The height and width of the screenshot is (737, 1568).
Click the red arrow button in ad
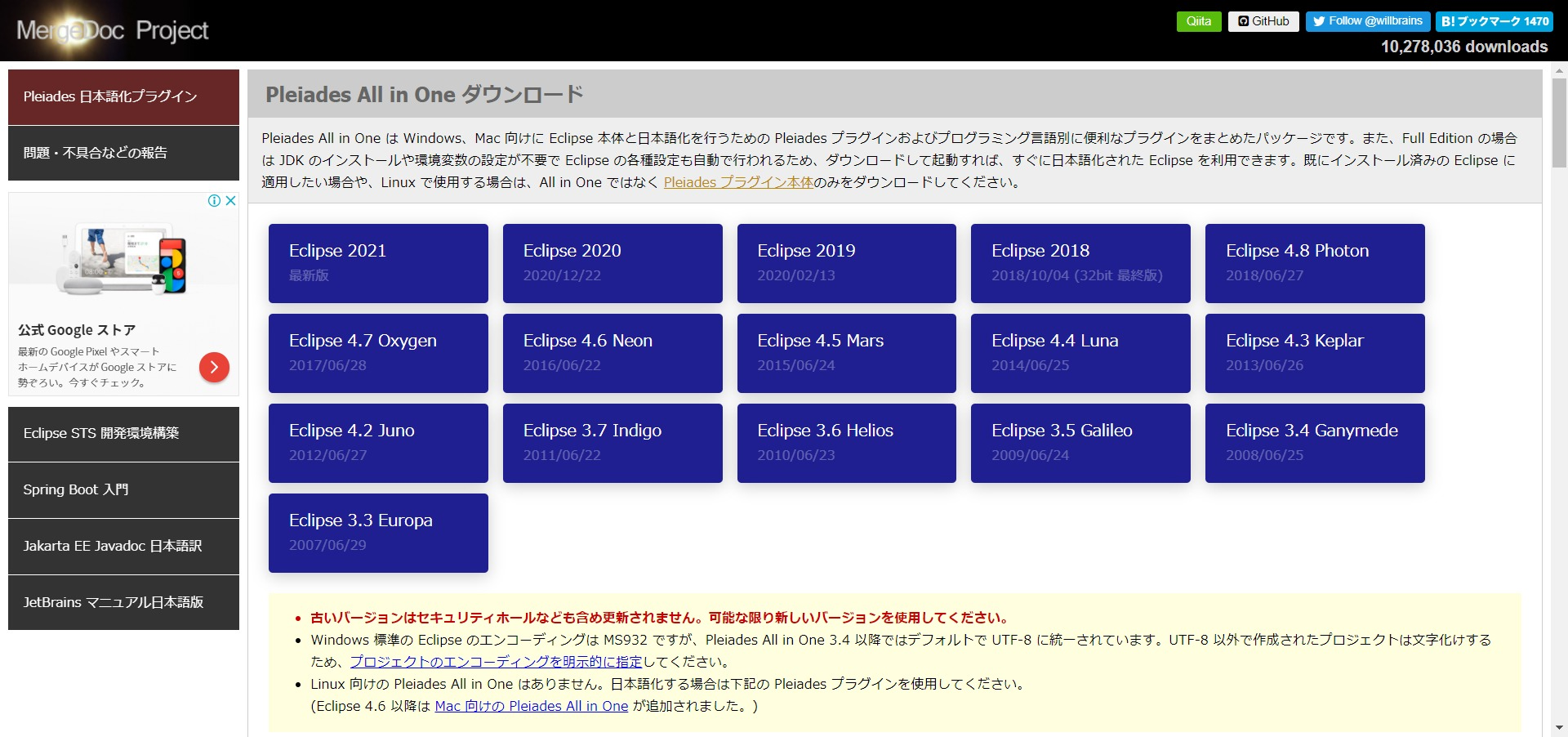pos(214,367)
